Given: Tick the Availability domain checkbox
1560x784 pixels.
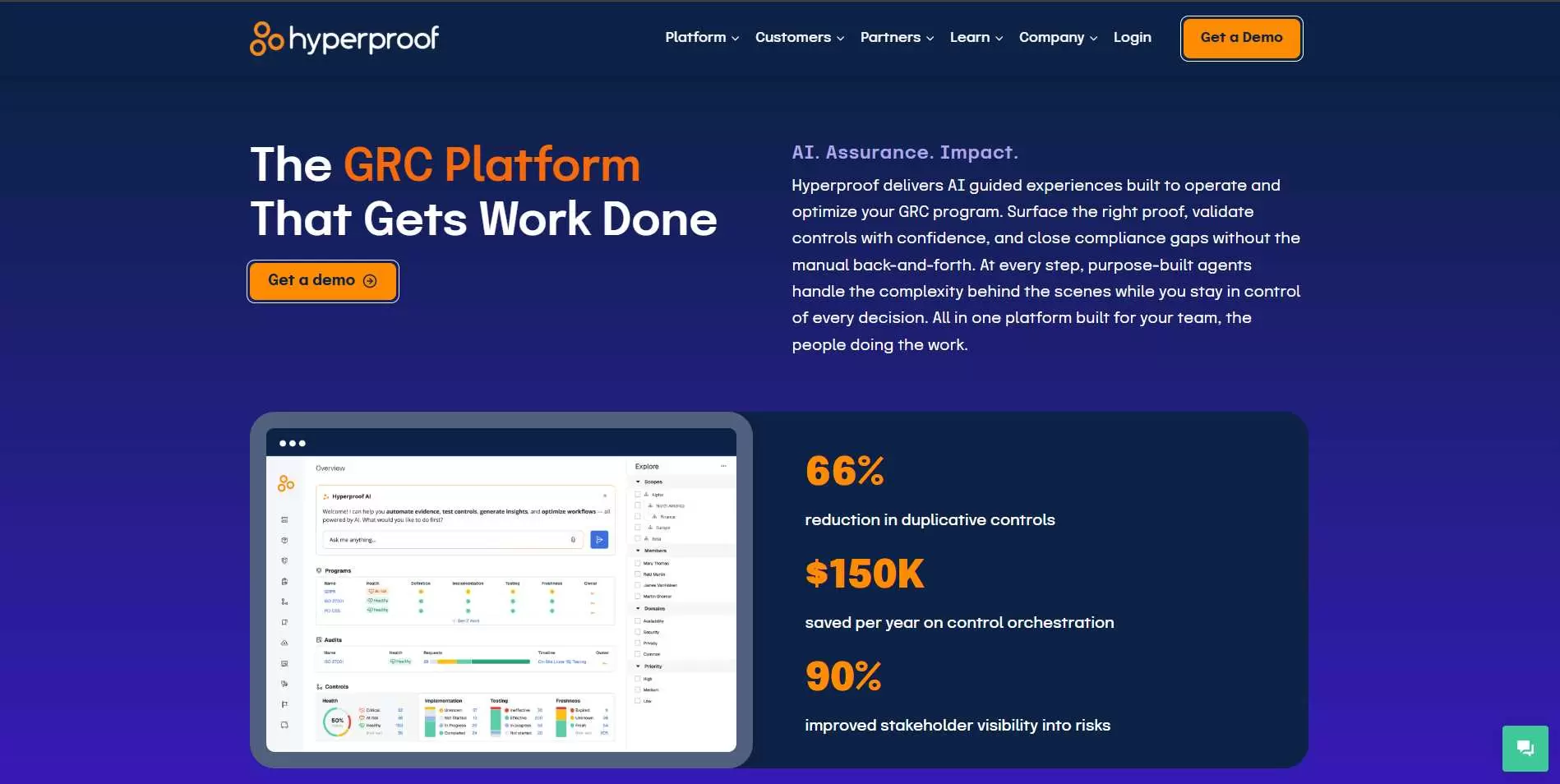Looking at the screenshot, I should pyautogui.click(x=638, y=620).
